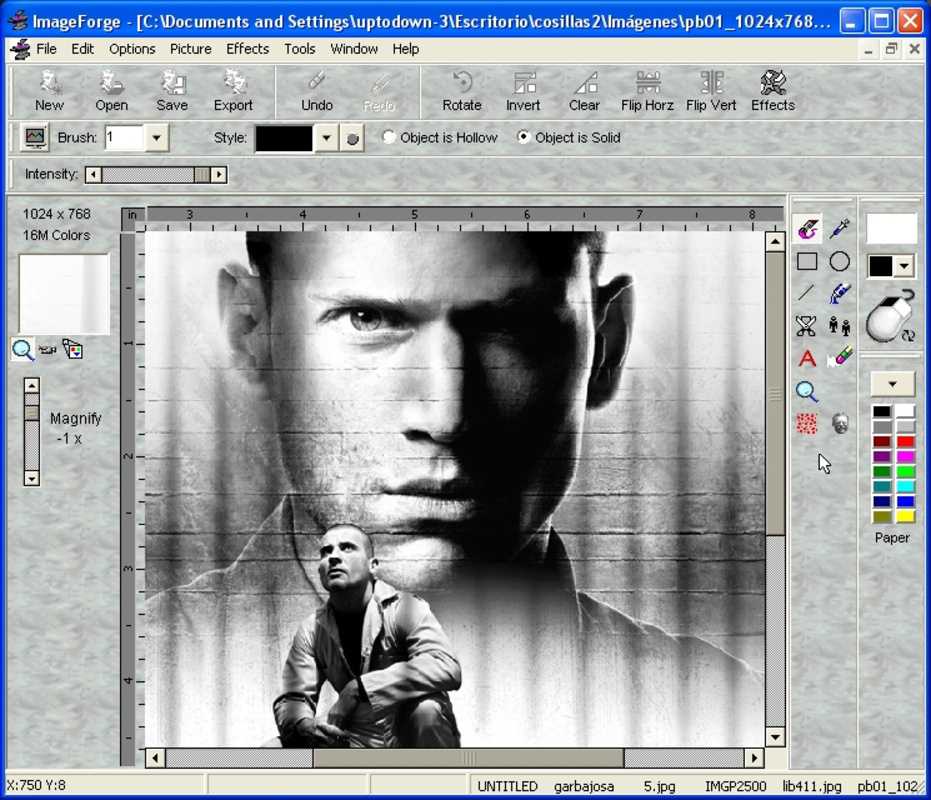Invert the picture colors
The height and width of the screenshot is (800, 931).
(x=523, y=91)
